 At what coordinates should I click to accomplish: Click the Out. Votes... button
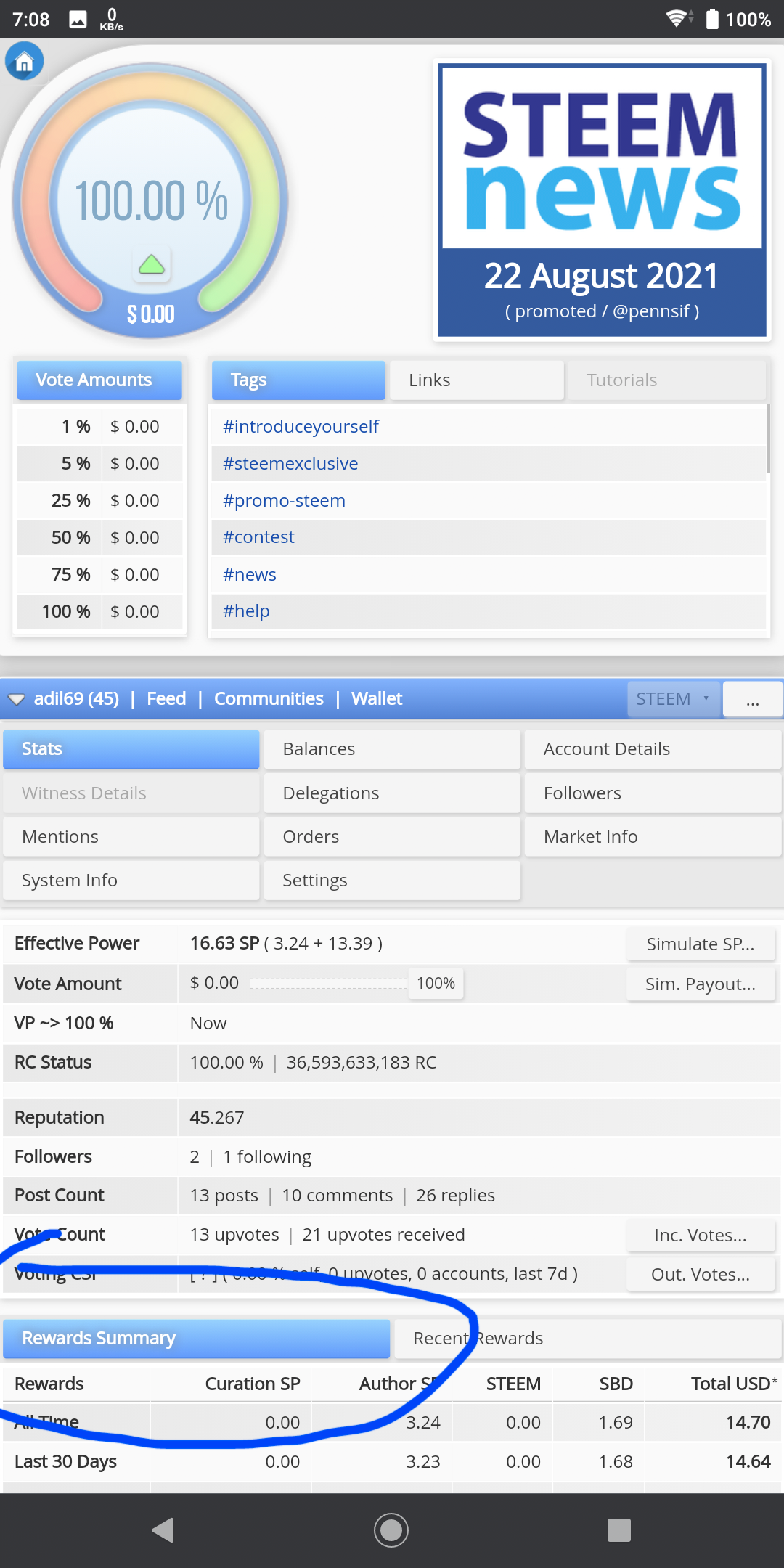[x=701, y=1274]
